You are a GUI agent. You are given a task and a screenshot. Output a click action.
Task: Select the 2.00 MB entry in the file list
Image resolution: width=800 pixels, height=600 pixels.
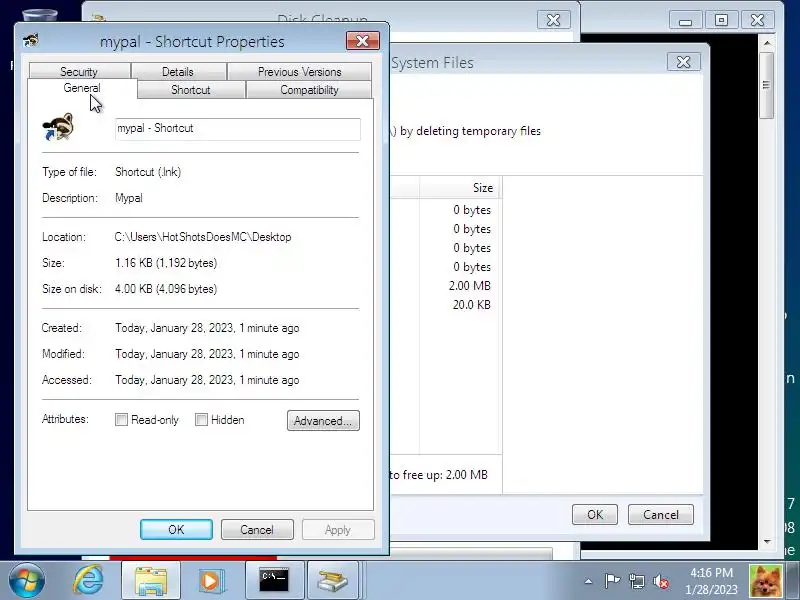(469, 286)
